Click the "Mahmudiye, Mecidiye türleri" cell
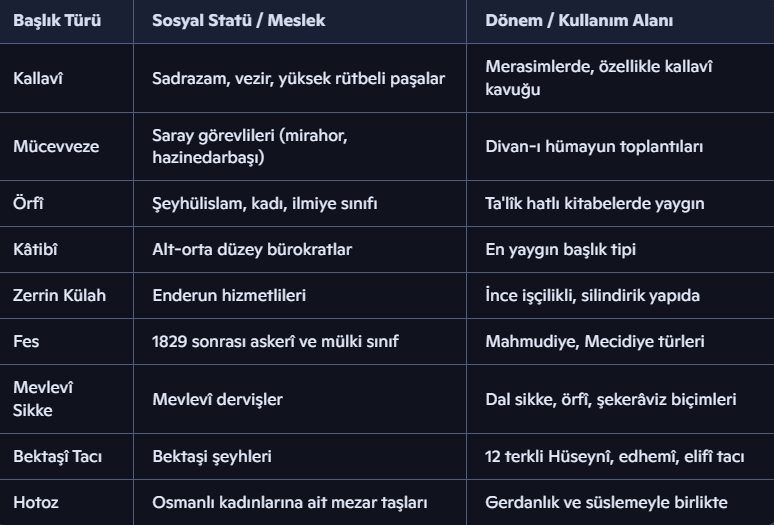 [x=594, y=341]
